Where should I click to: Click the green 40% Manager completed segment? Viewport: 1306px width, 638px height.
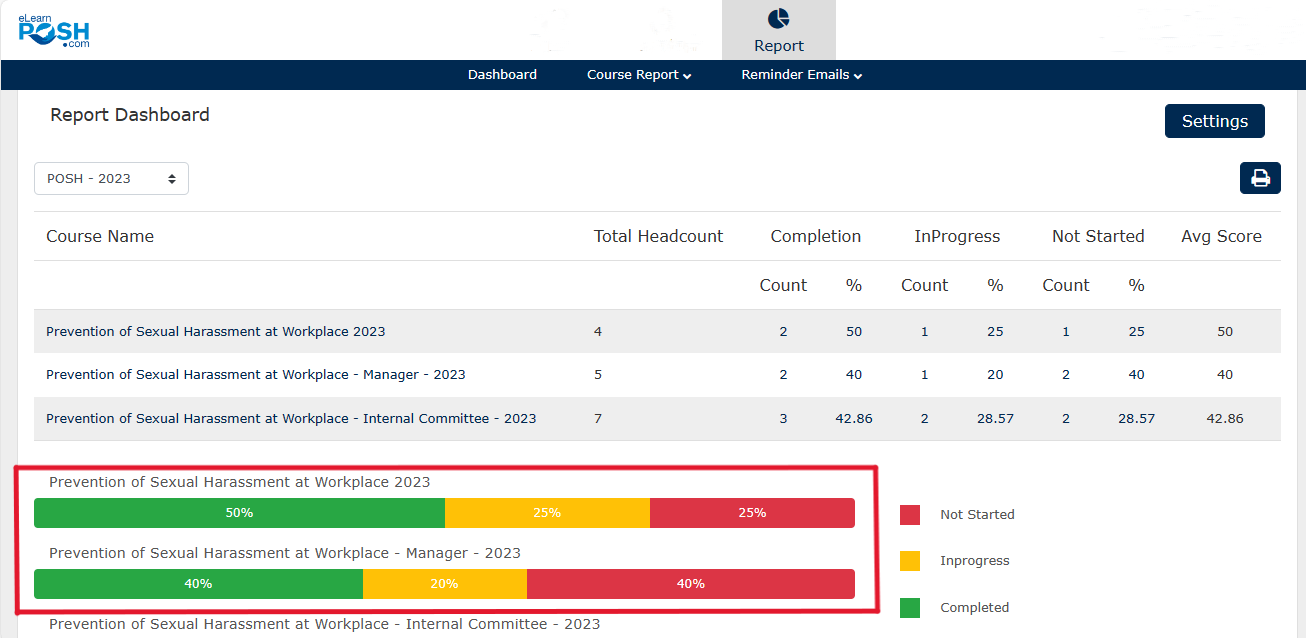coord(198,584)
